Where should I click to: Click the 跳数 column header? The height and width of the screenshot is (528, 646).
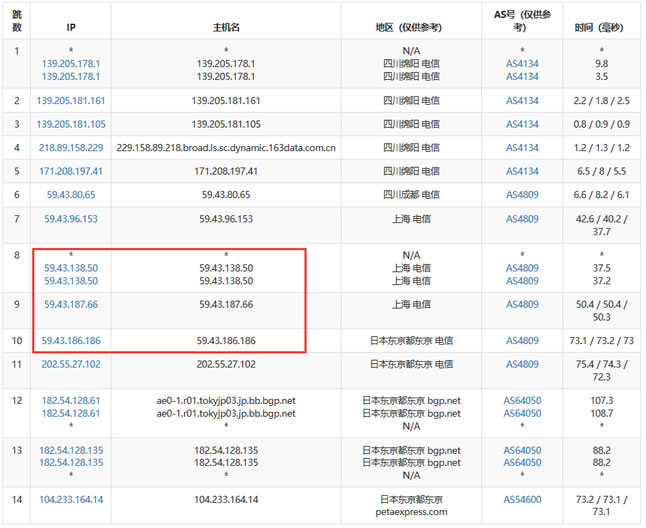click(16, 21)
